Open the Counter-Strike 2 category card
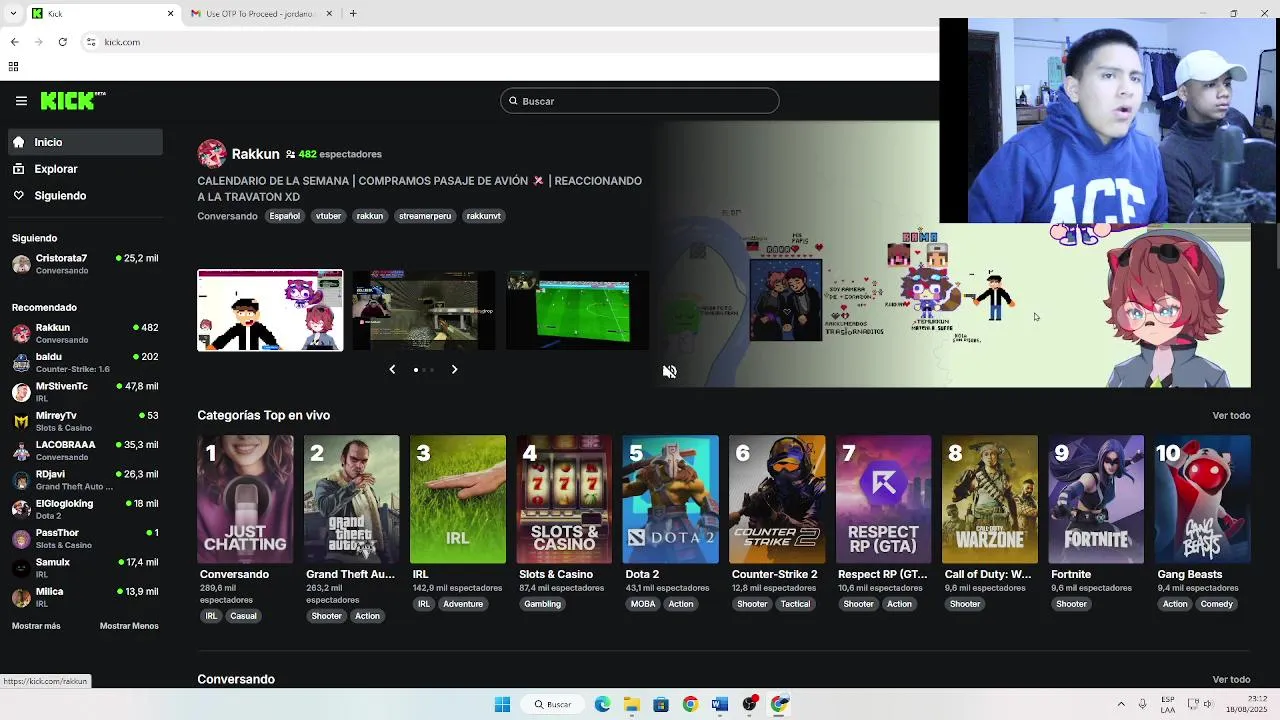 (777, 499)
